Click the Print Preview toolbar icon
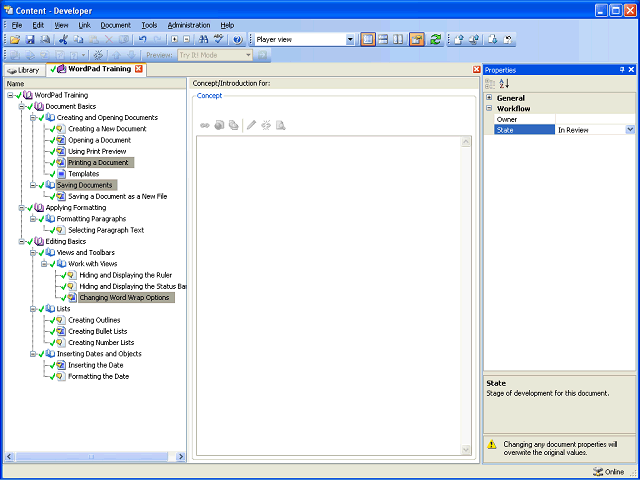Screen dimensions: 640x480 (45, 40)
